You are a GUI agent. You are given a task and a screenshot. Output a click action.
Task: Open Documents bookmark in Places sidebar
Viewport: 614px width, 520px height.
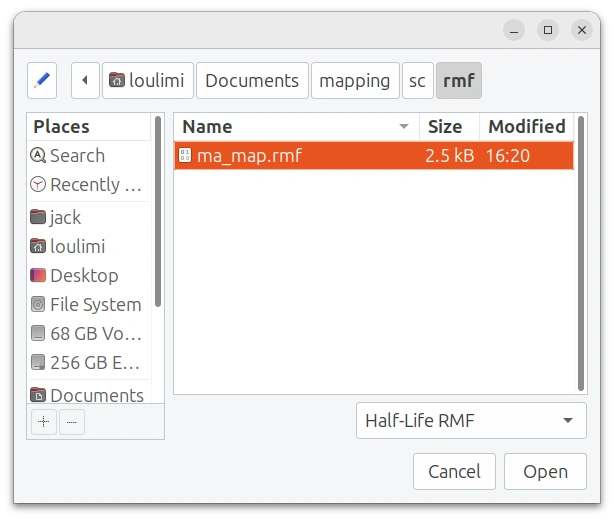(89, 395)
